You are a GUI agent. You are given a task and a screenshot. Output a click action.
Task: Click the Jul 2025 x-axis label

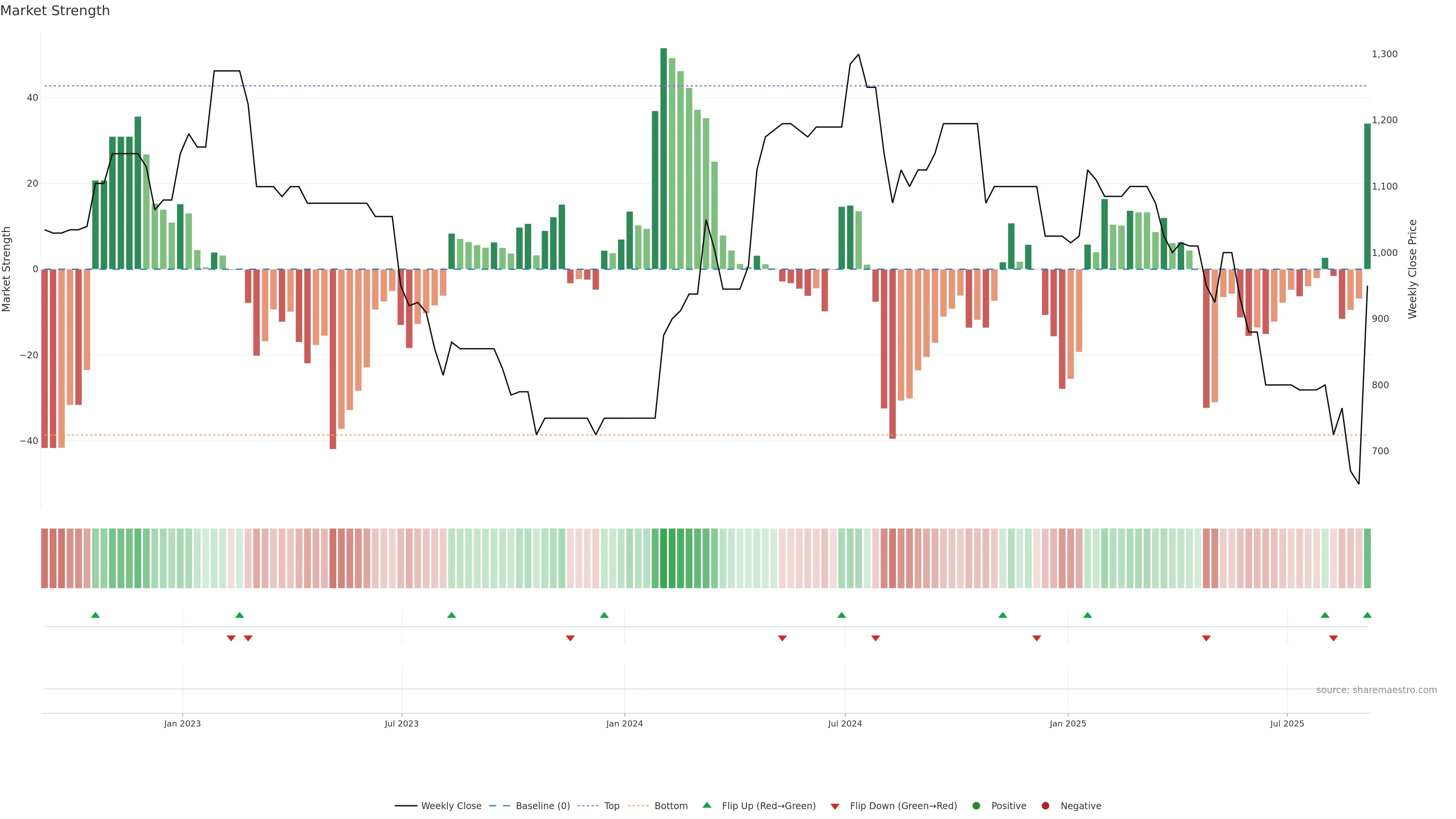coord(1287,723)
